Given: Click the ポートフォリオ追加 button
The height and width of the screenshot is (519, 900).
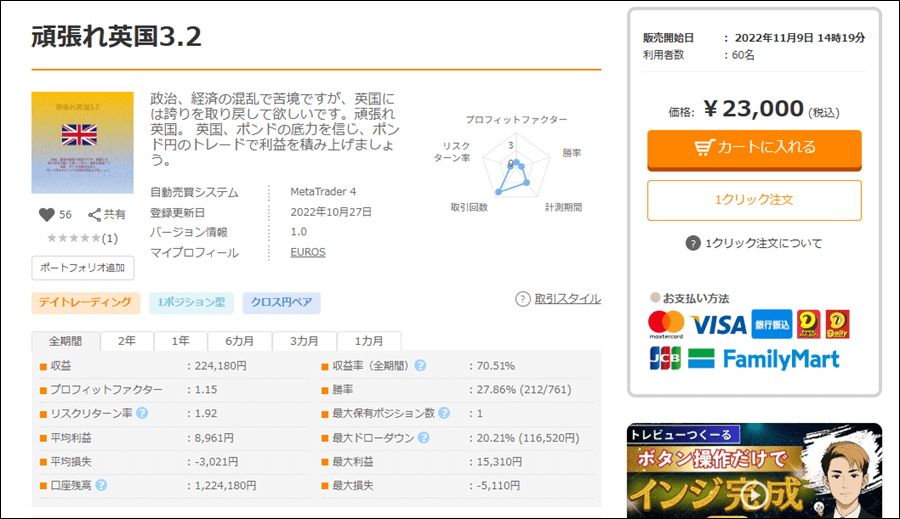Looking at the screenshot, I should (83, 267).
